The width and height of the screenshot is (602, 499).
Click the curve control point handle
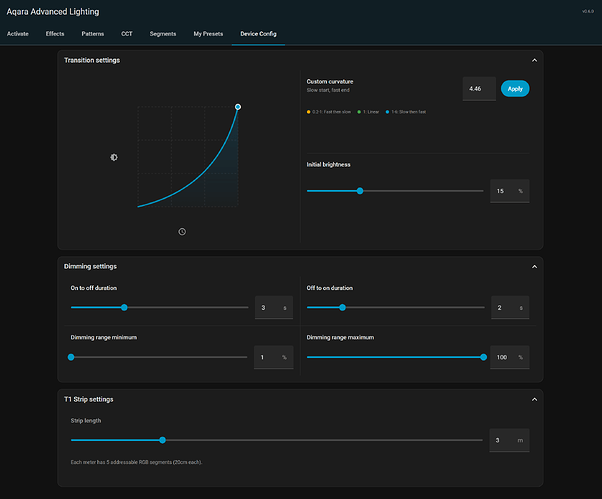click(238, 106)
